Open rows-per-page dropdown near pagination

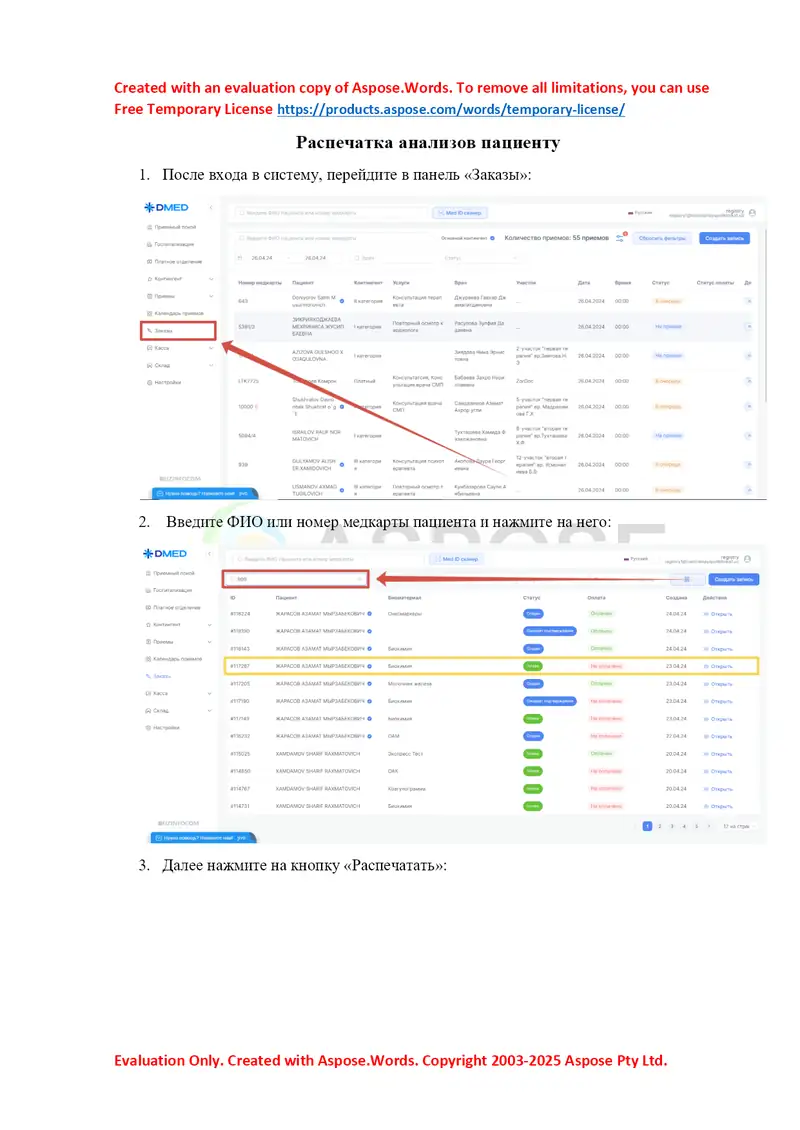click(738, 827)
